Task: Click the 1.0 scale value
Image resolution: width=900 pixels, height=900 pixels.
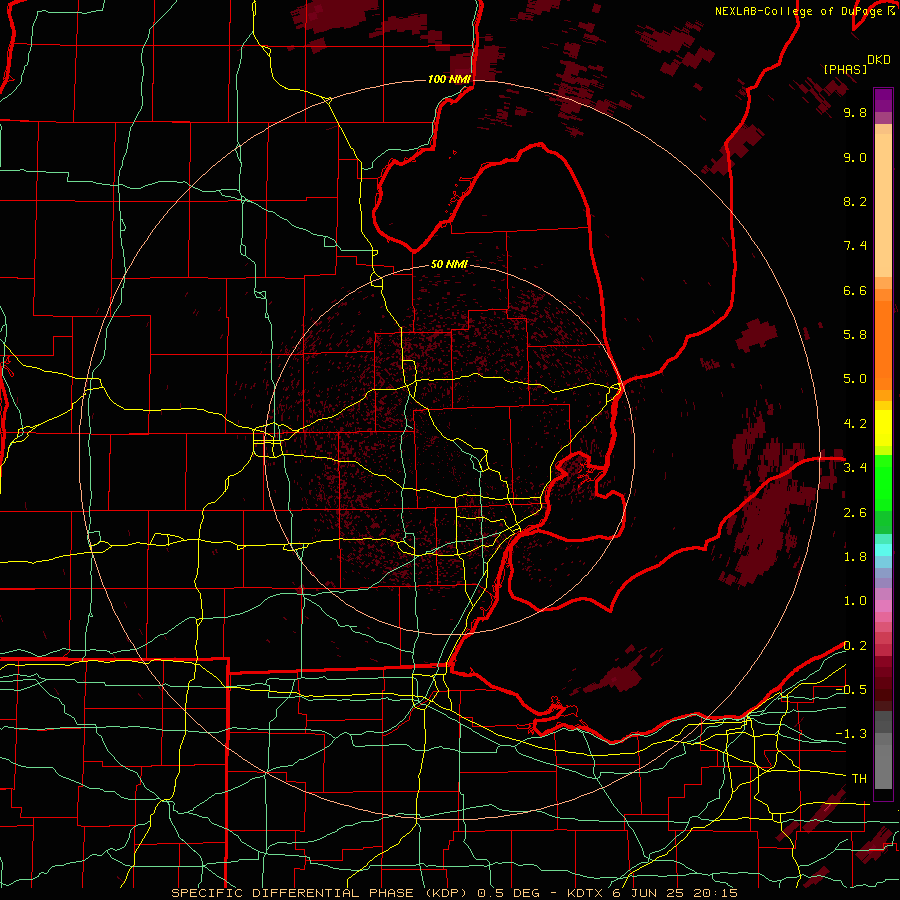Action: (855, 602)
